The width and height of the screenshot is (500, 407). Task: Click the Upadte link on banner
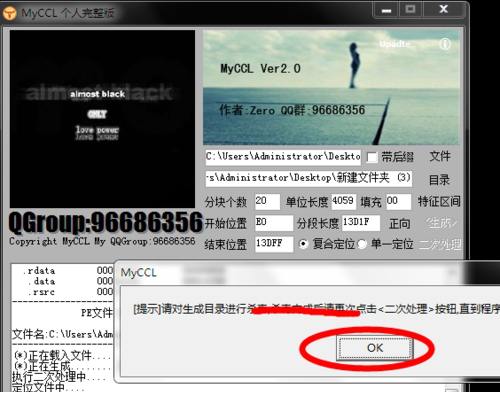[x=395, y=44]
